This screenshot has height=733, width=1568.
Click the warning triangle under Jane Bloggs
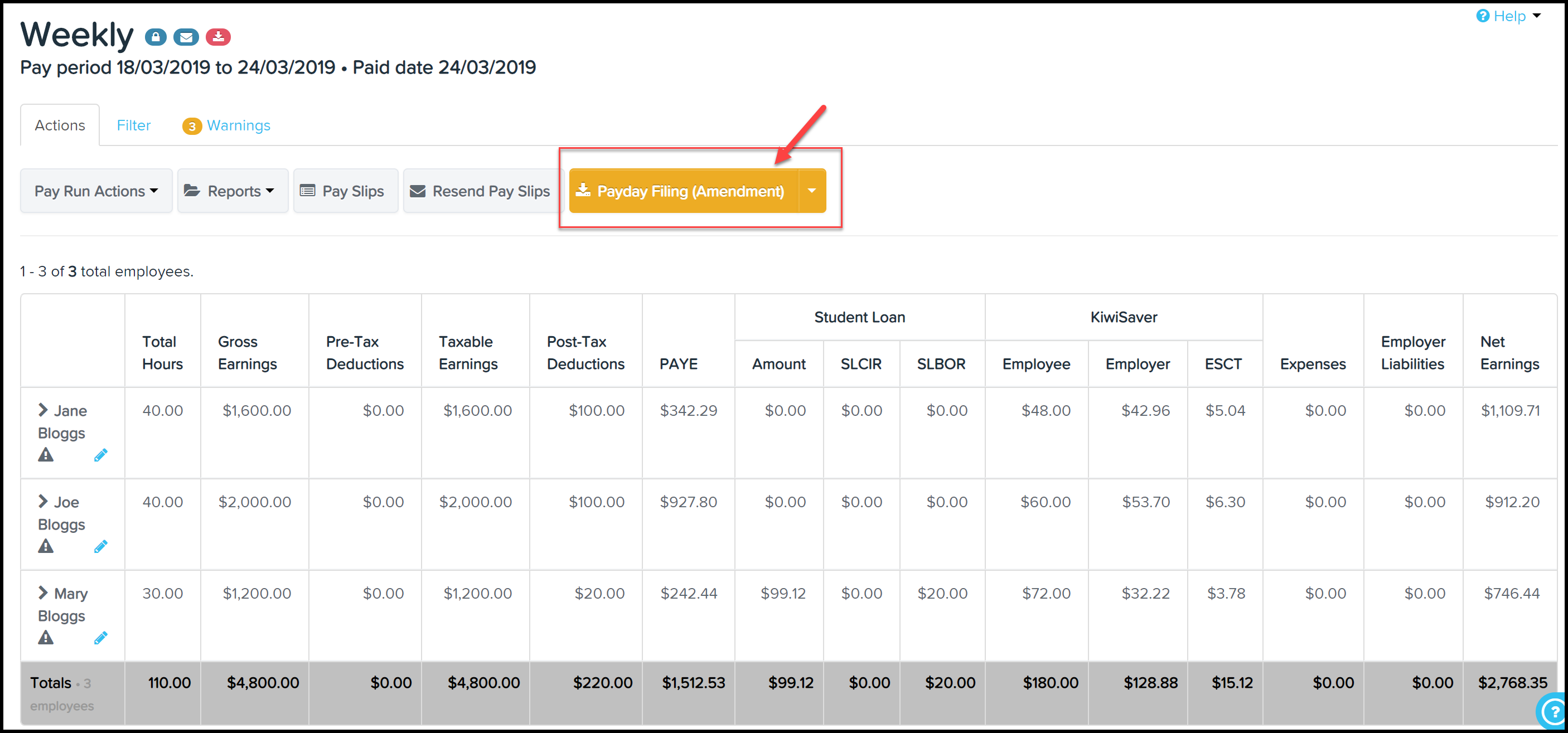(x=46, y=454)
